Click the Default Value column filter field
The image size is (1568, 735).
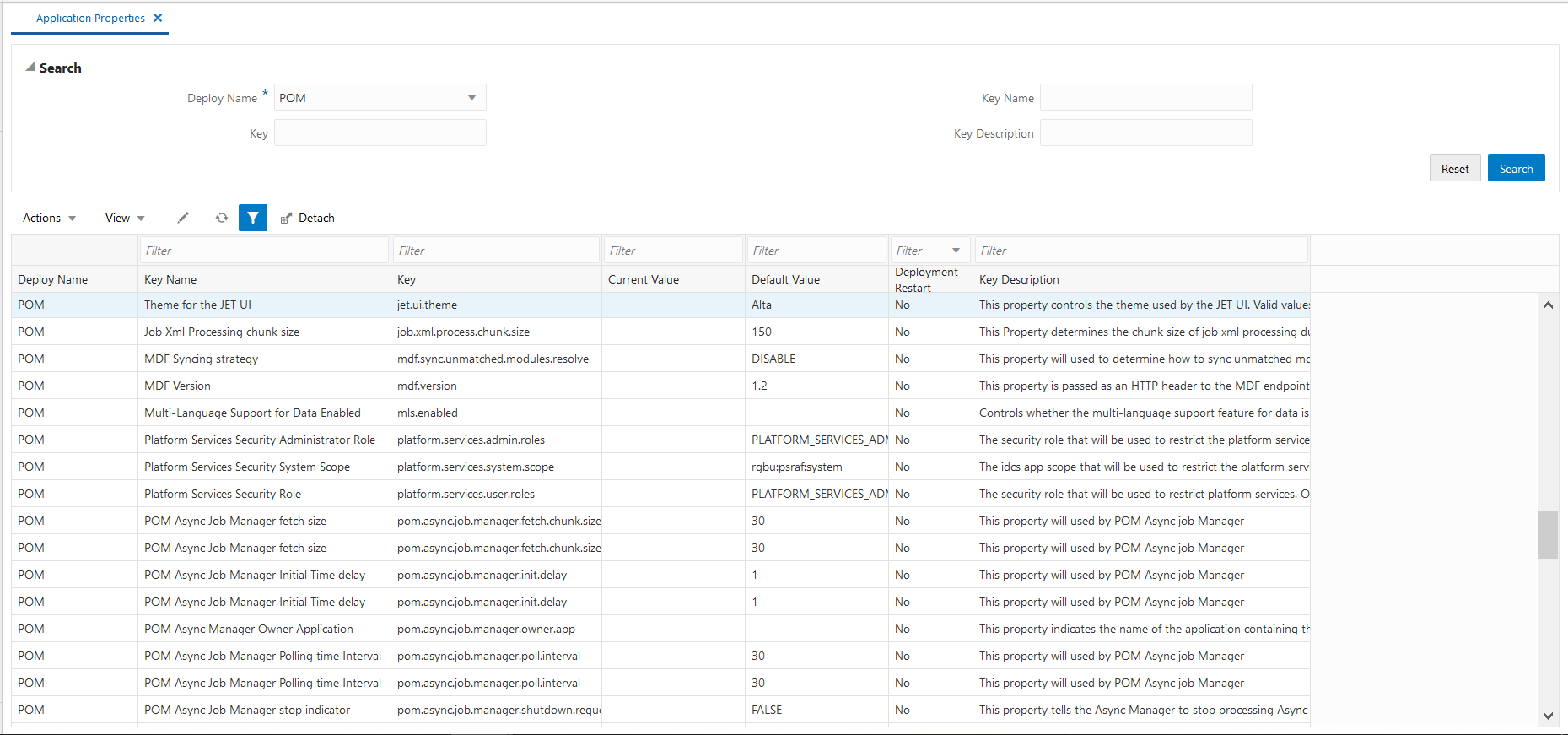(816, 251)
